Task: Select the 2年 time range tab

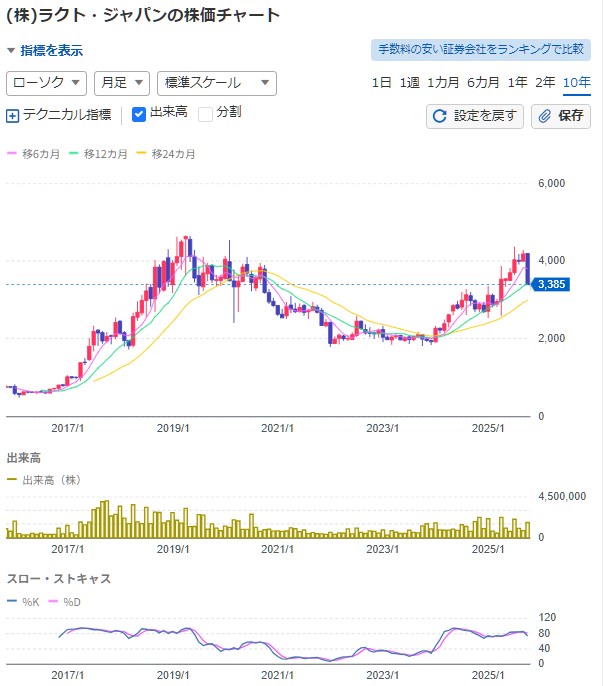Action: pyautogui.click(x=545, y=83)
